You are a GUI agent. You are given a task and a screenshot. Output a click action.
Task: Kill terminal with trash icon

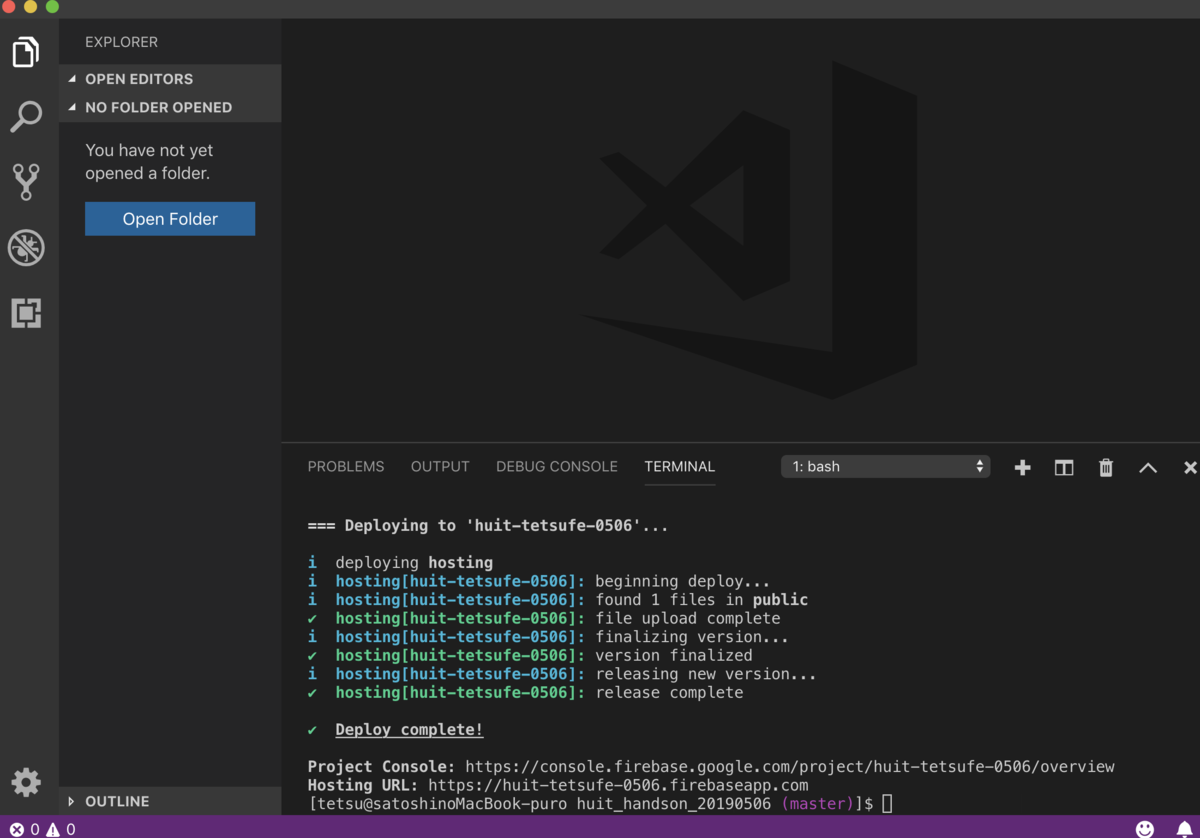tap(1106, 467)
